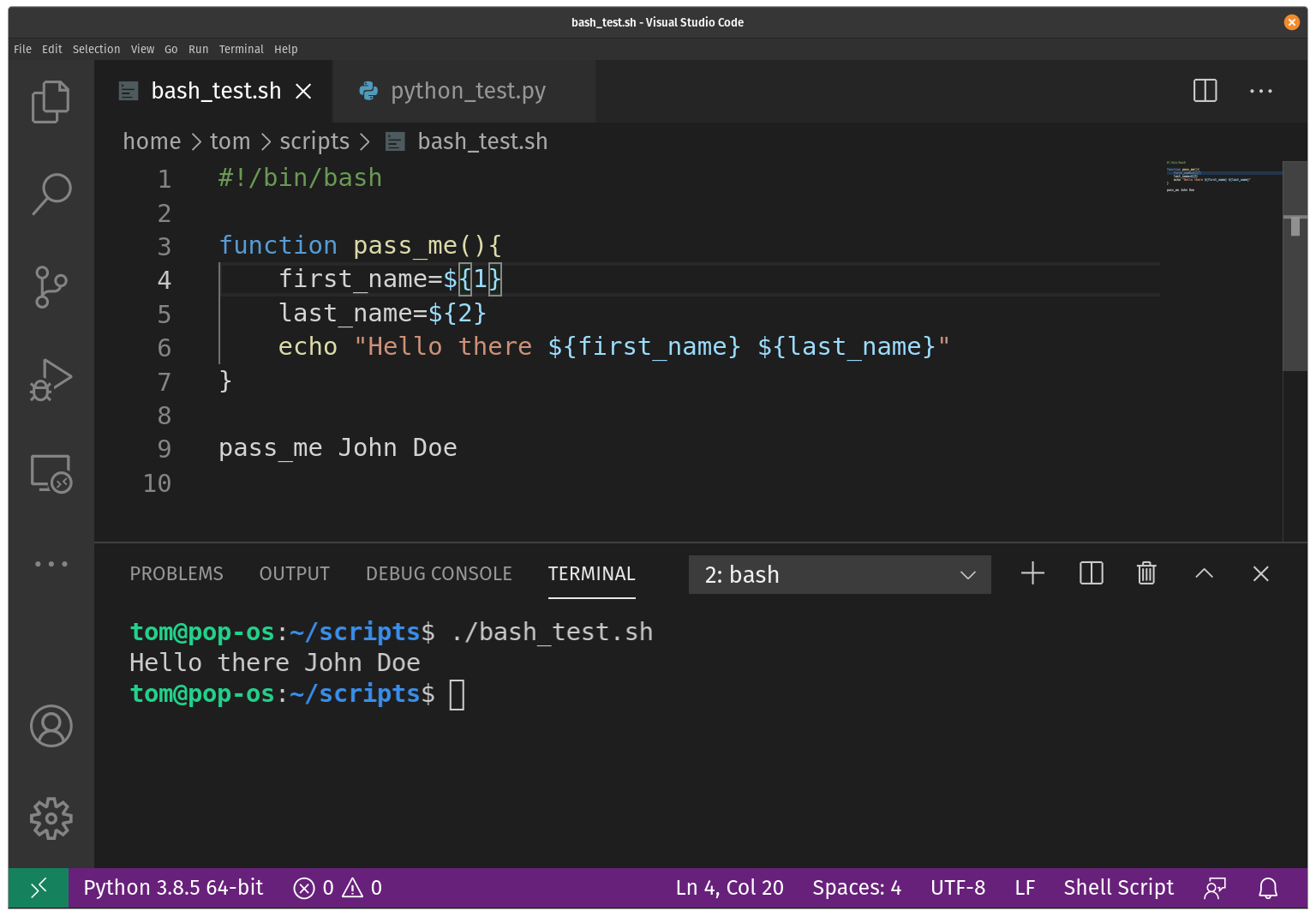
Task: Click the split editor right icon
Action: (x=1205, y=91)
